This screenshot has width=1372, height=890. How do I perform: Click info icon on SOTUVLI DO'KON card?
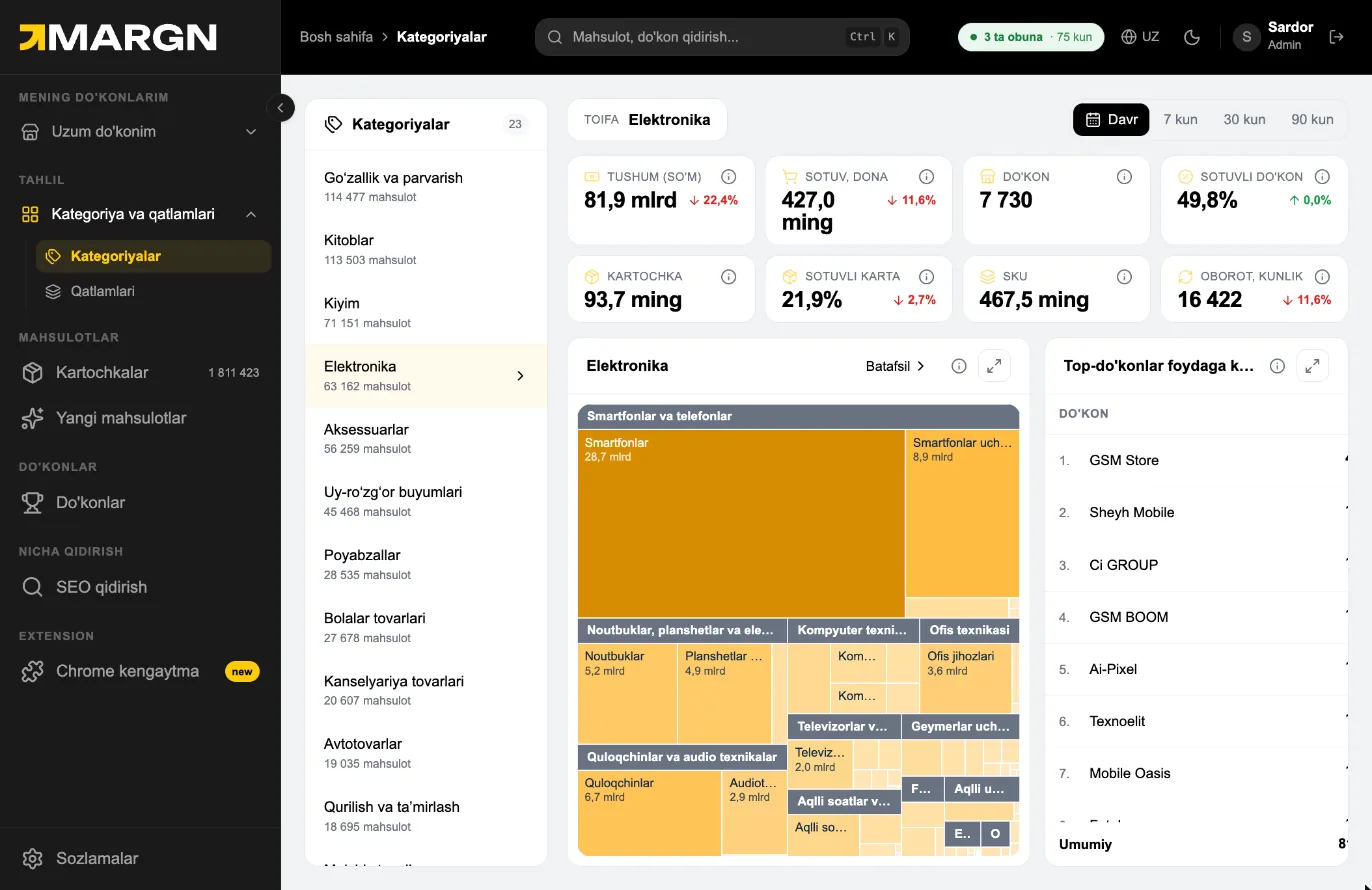1322,176
